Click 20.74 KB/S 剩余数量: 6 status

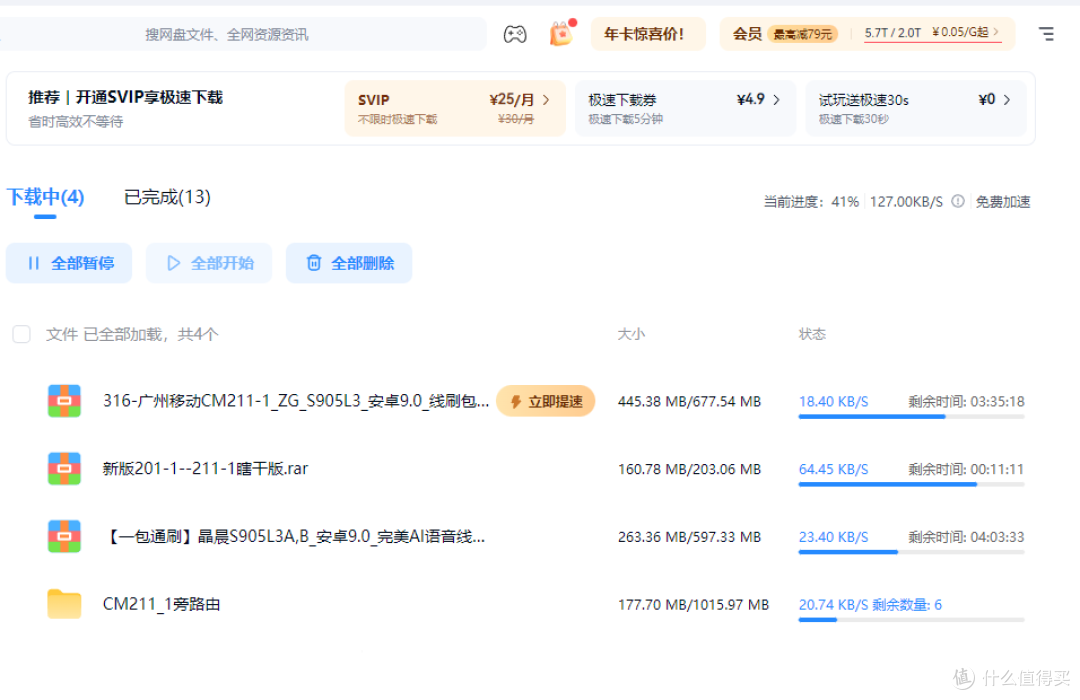pos(870,604)
